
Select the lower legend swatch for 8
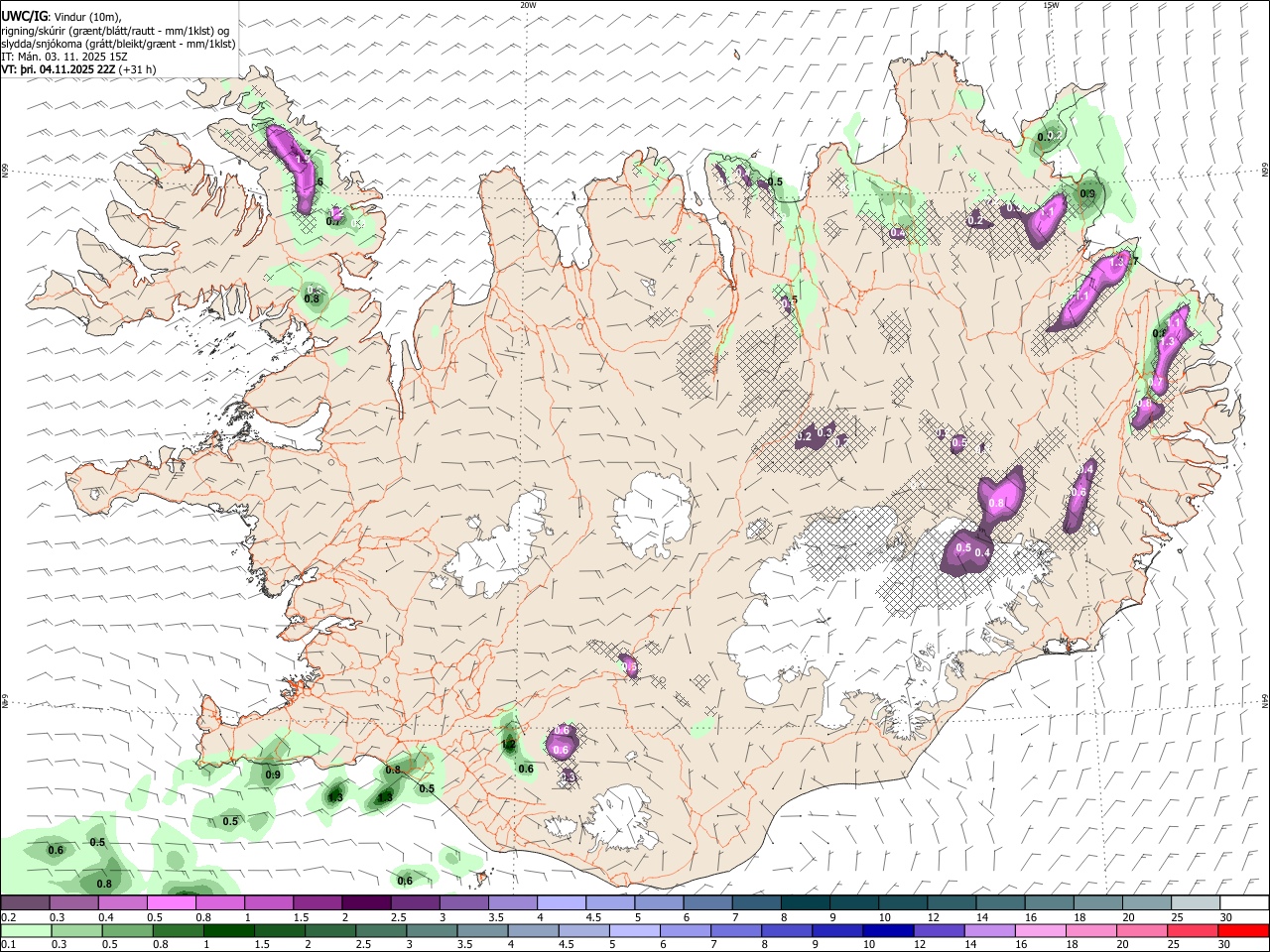point(787,930)
